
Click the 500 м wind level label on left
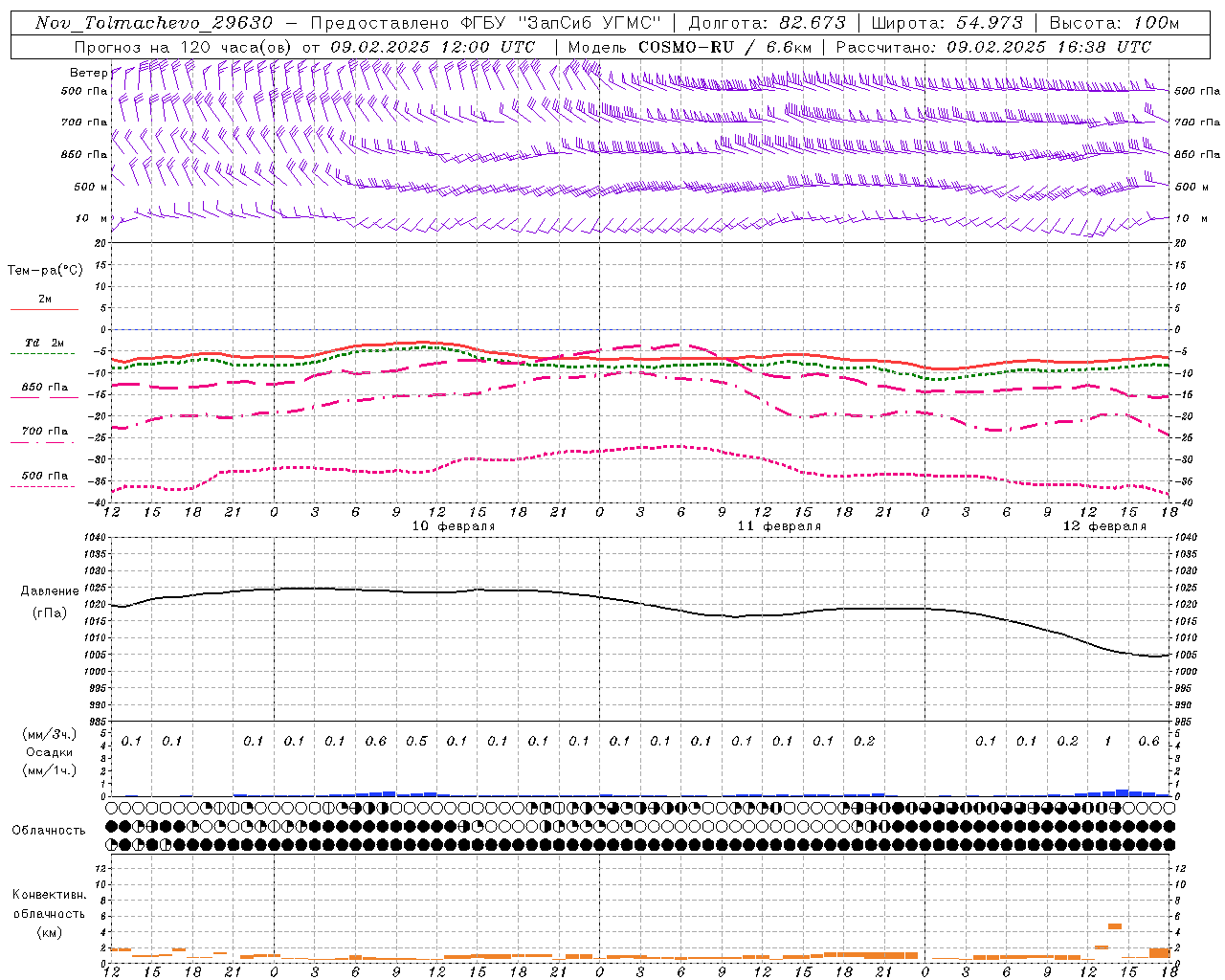click(91, 187)
